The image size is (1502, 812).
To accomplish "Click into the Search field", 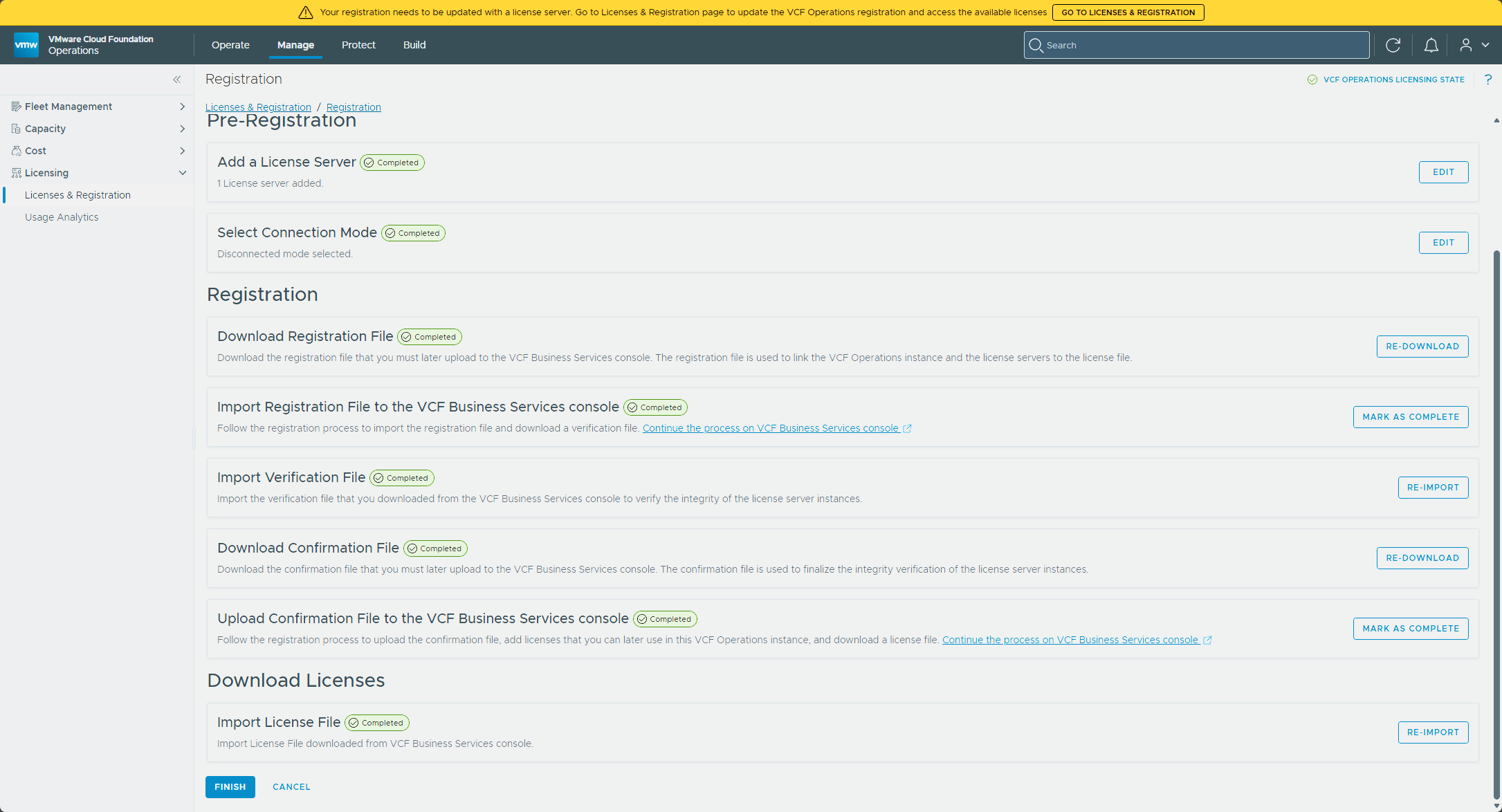I will tap(1196, 45).
